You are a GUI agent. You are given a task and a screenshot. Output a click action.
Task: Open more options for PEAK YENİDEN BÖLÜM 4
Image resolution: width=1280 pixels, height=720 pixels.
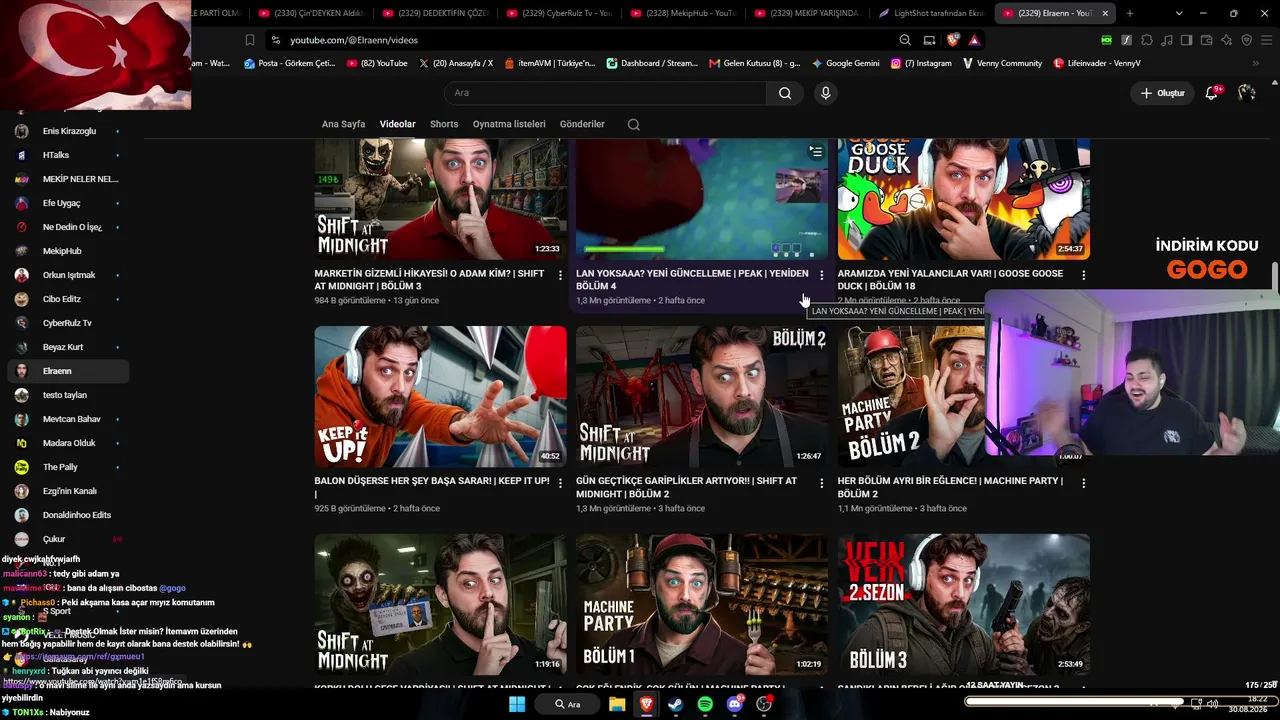click(822, 275)
